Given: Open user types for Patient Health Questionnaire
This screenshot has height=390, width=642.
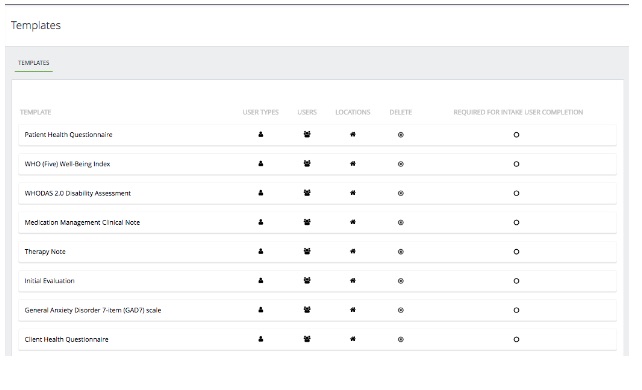Looking at the screenshot, I should click(260, 135).
